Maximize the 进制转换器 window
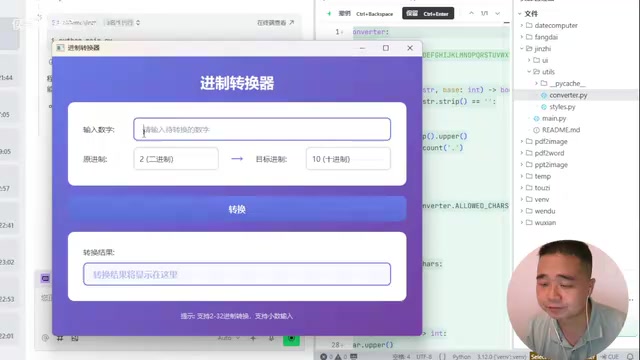 [386, 48]
